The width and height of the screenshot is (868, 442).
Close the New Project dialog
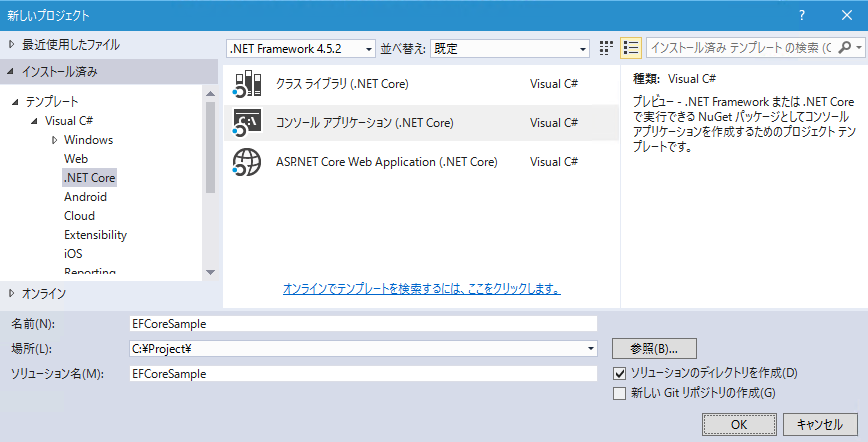point(846,16)
